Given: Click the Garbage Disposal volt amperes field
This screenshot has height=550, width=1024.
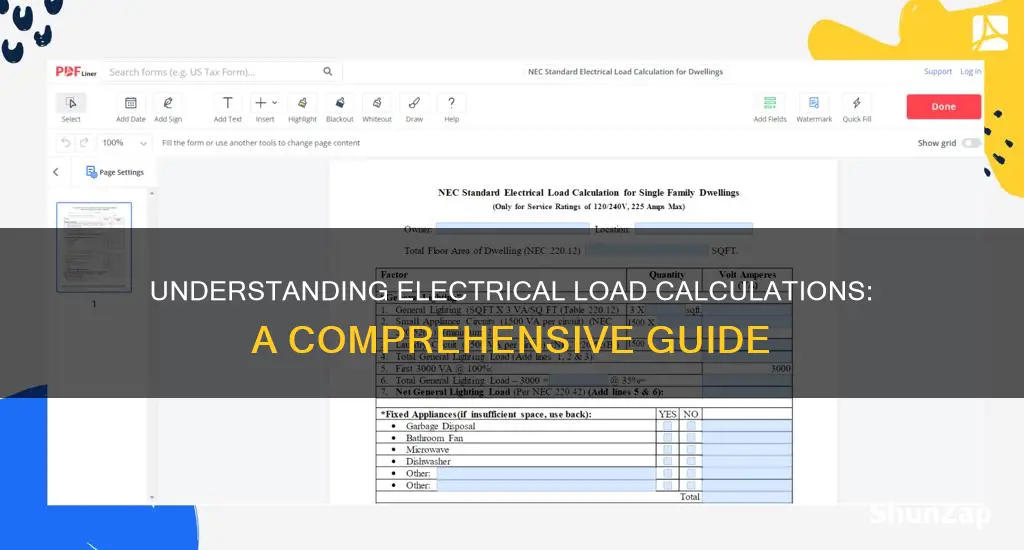Looking at the screenshot, I should 747,426.
